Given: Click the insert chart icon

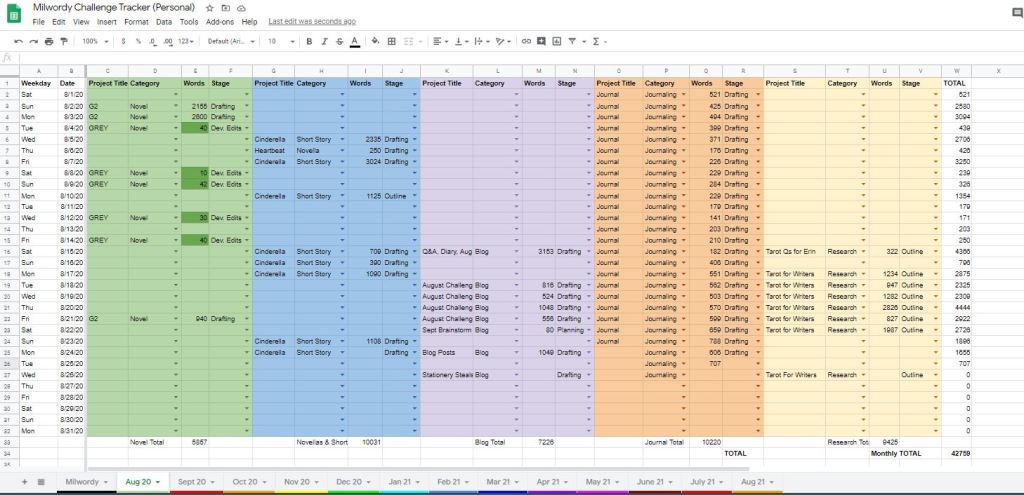Looking at the screenshot, I should click(557, 41).
